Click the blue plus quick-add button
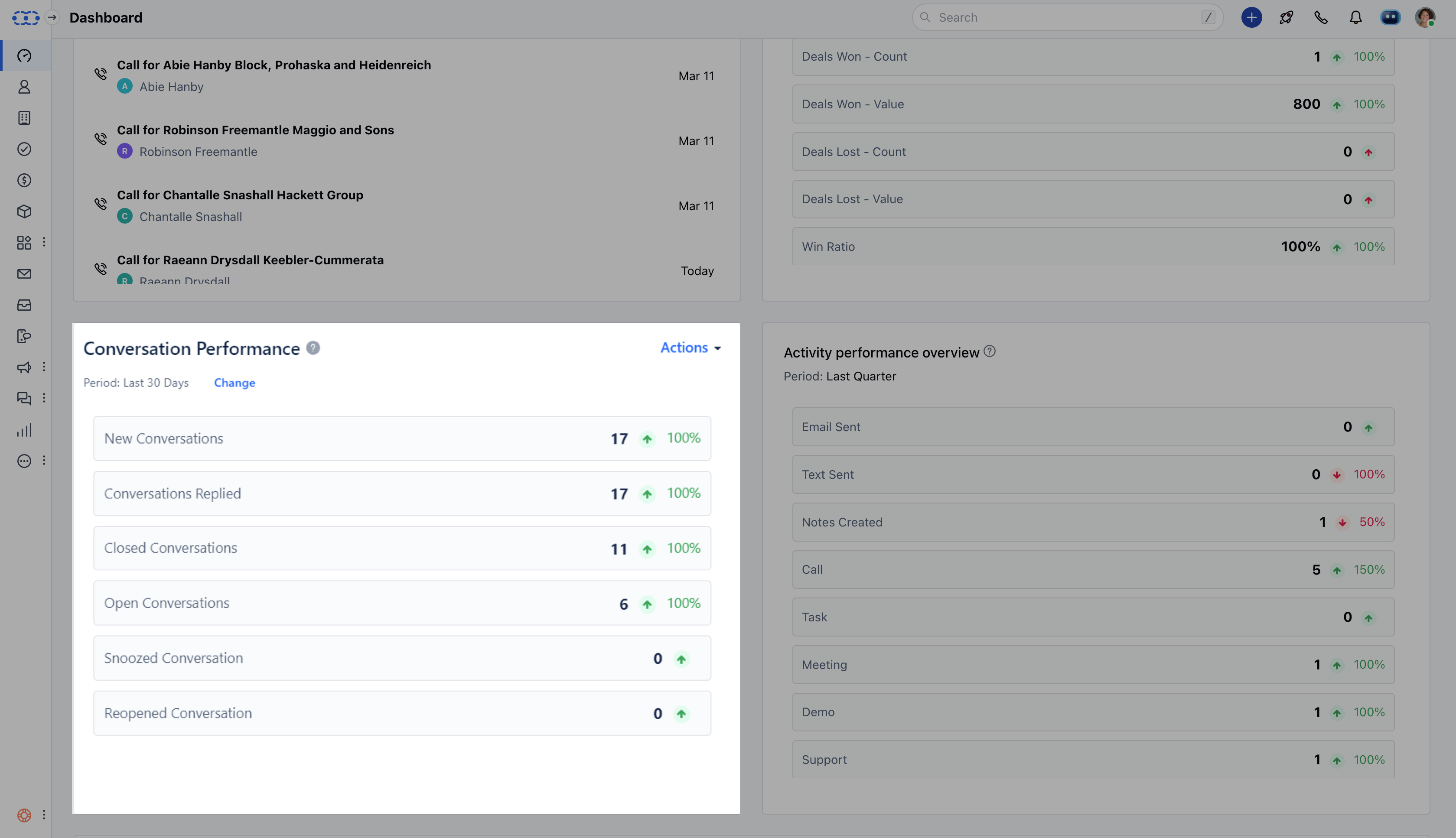Viewport: 1456px width, 838px height. click(1251, 18)
